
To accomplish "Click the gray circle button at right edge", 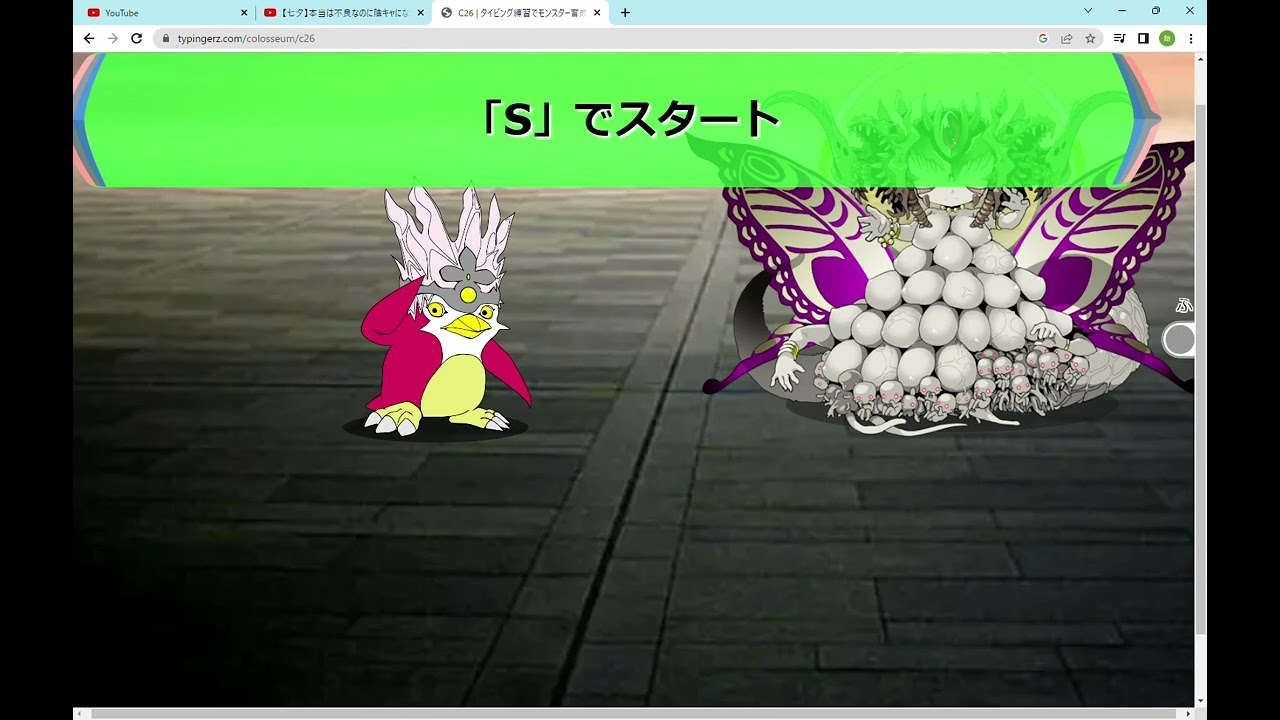I will tap(1180, 340).
